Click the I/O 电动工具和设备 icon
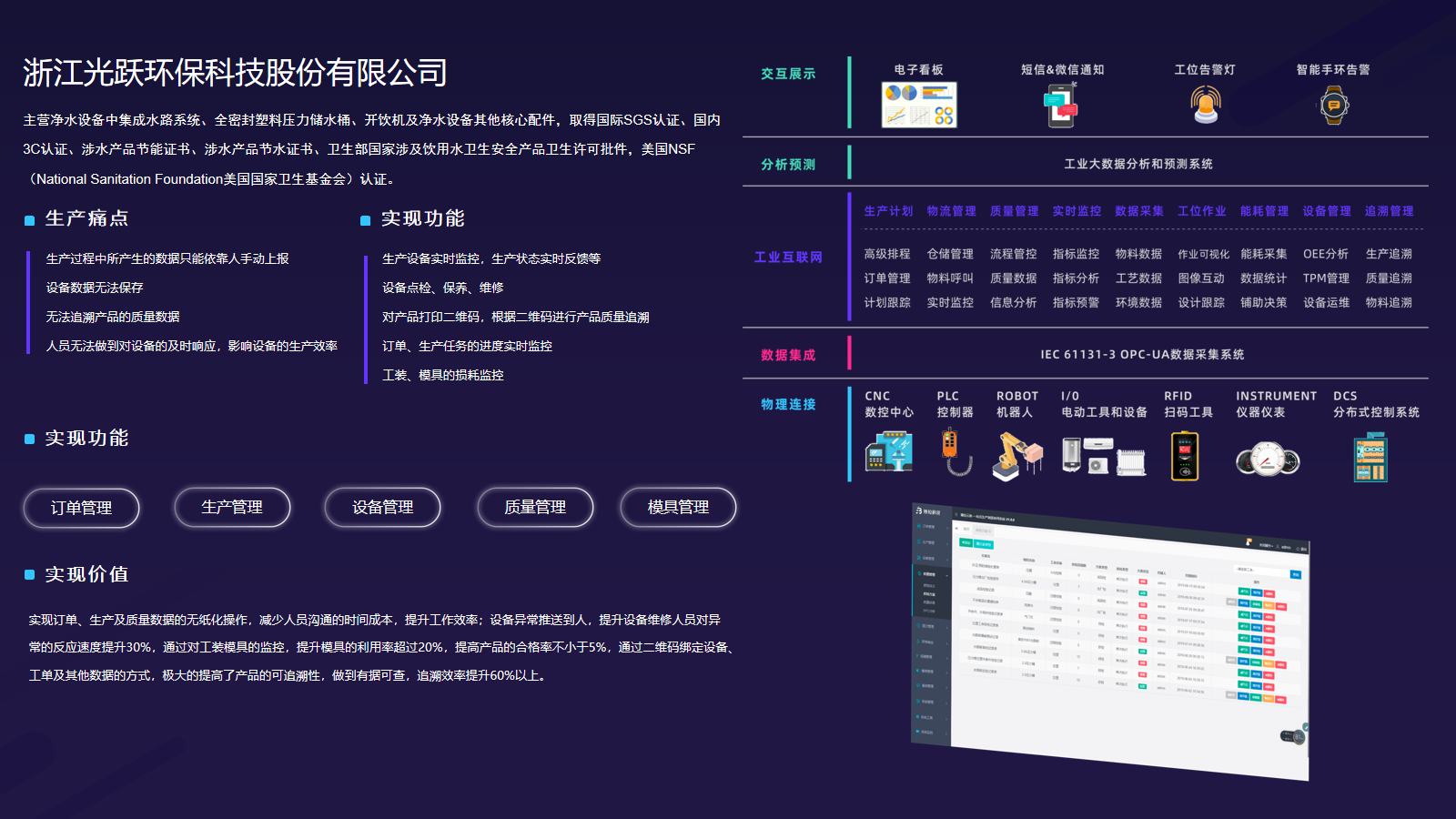This screenshot has width=1456, height=819. click(1103, 455)
